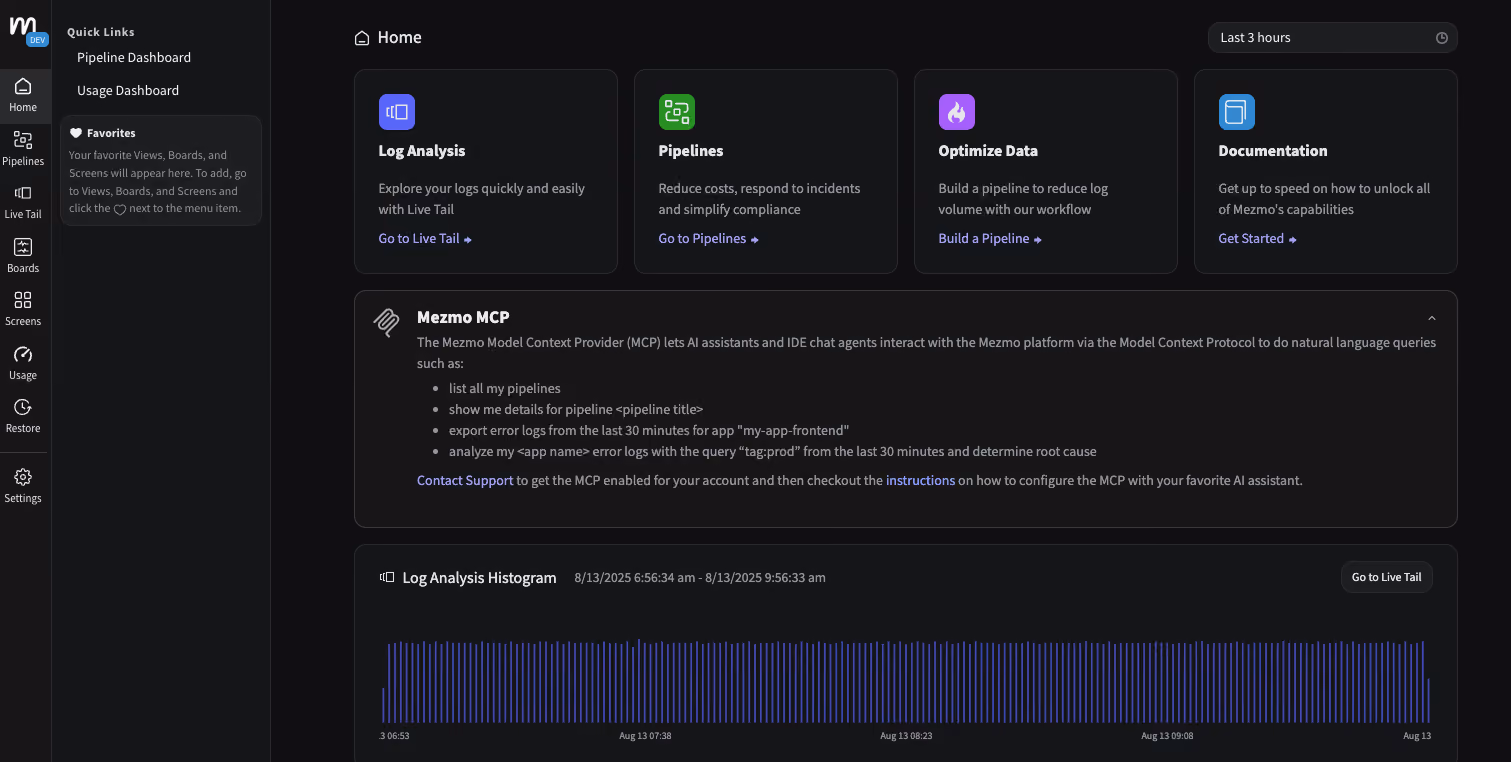Screen dimensions: 1511x762
Task: Open the Last 3 hours time dropdown
Action: pyautogui.click(x=1332, y=38)
